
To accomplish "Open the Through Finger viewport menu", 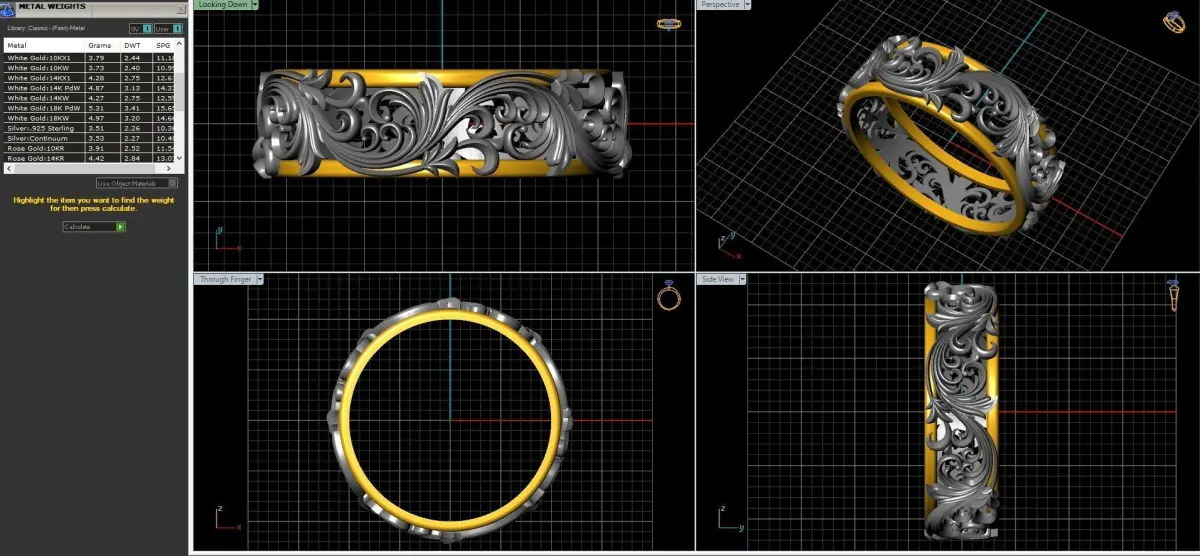I will tap(260, 279).
